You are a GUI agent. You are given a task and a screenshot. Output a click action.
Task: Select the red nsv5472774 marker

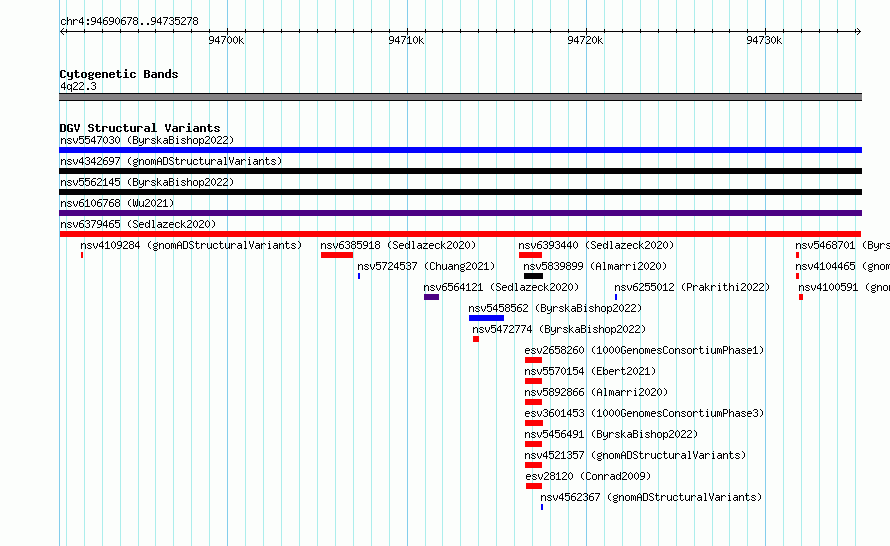[476, 339]
